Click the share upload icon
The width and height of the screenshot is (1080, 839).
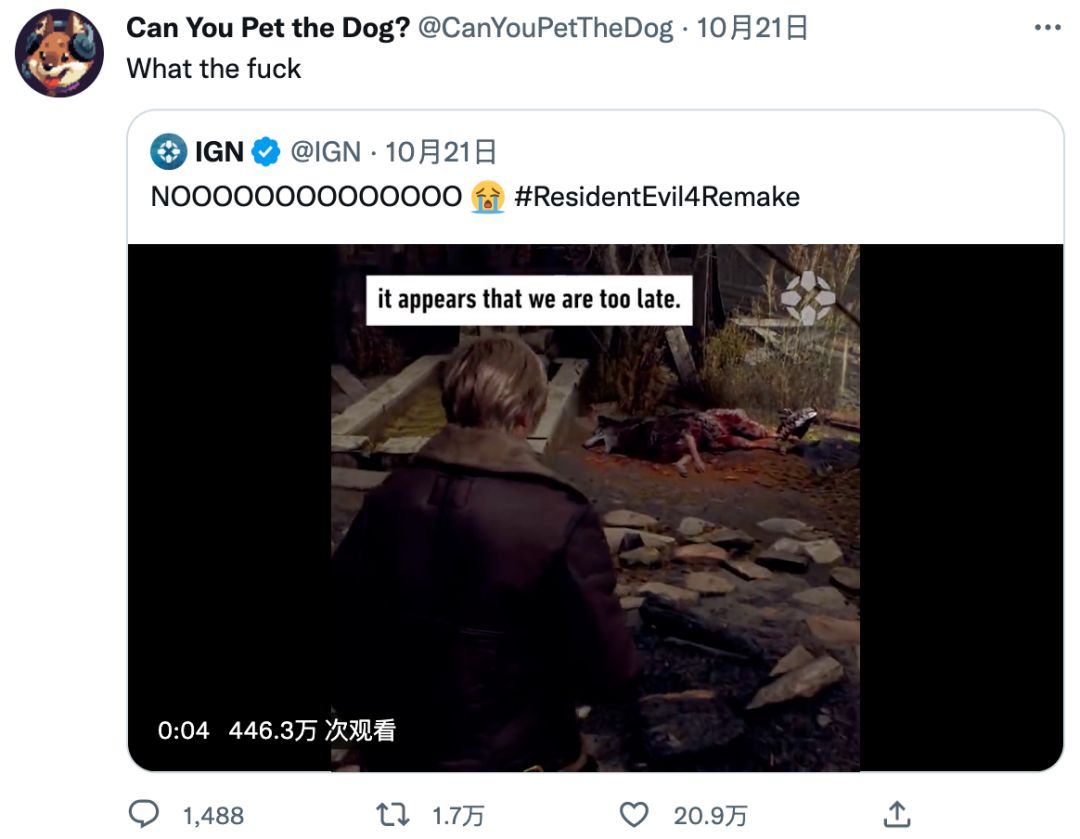pos(898,814)
